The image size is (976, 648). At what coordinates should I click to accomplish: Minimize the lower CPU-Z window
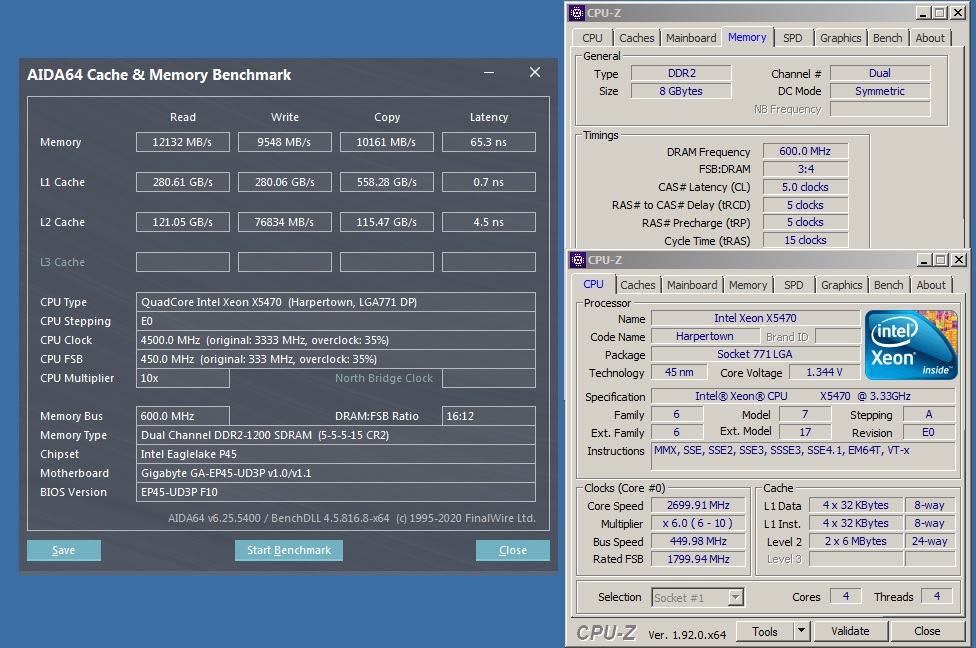924,260
